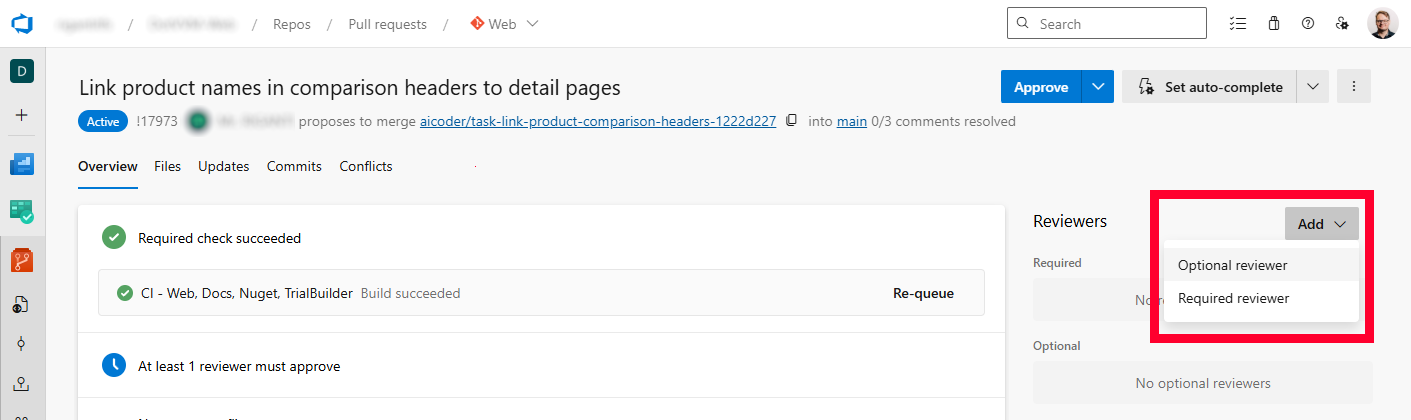Copy the source branch name
The height and width of the screenshot is (420, 1411).
(x=792, y=121)
